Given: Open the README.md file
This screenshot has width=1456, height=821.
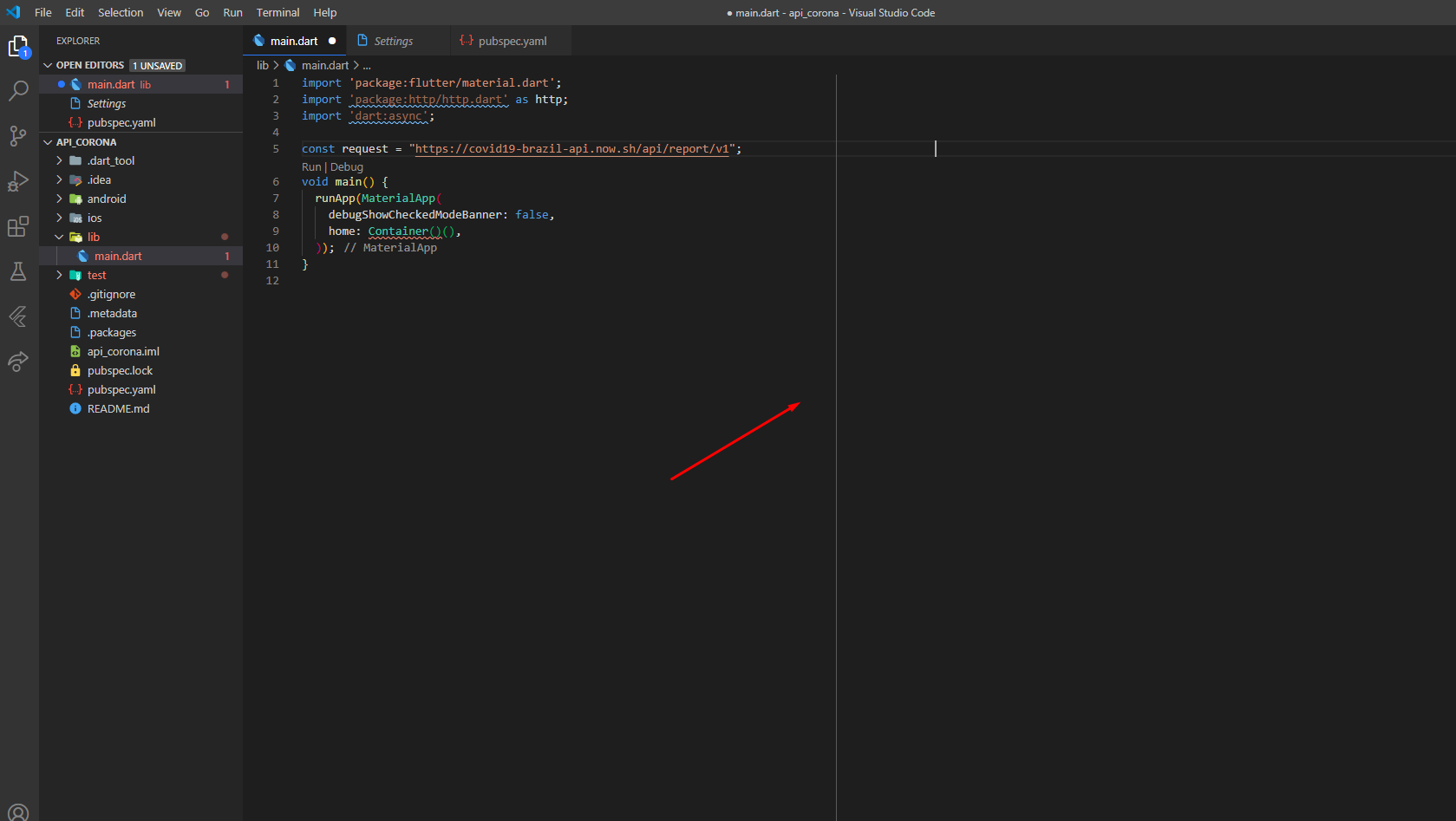Looking at the screenshot, I should point(140,408).
